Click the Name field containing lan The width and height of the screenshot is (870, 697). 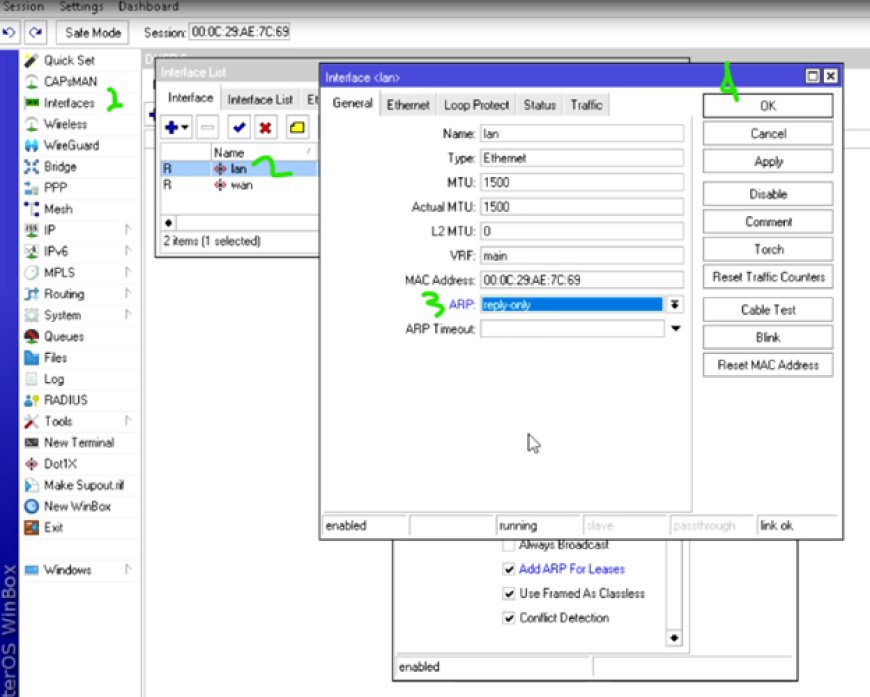[x=582, y=134]
